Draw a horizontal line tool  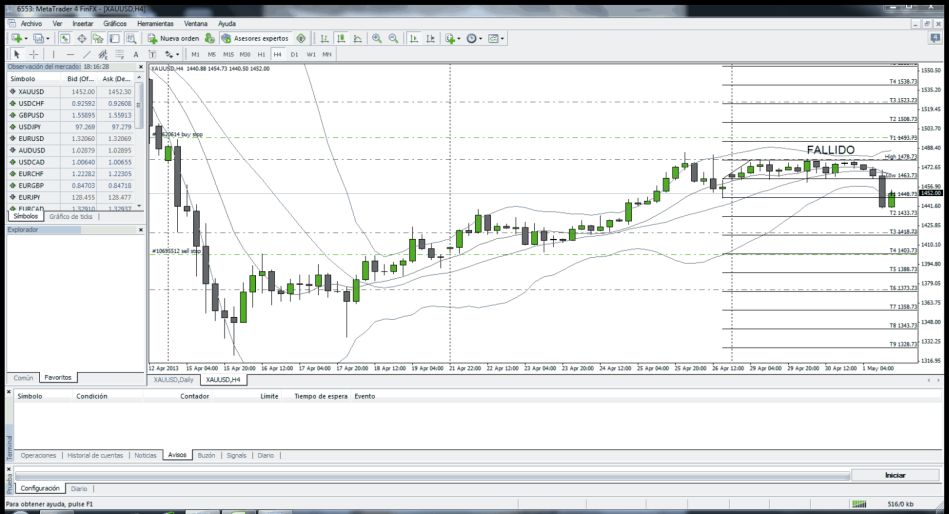coord(69,54)
